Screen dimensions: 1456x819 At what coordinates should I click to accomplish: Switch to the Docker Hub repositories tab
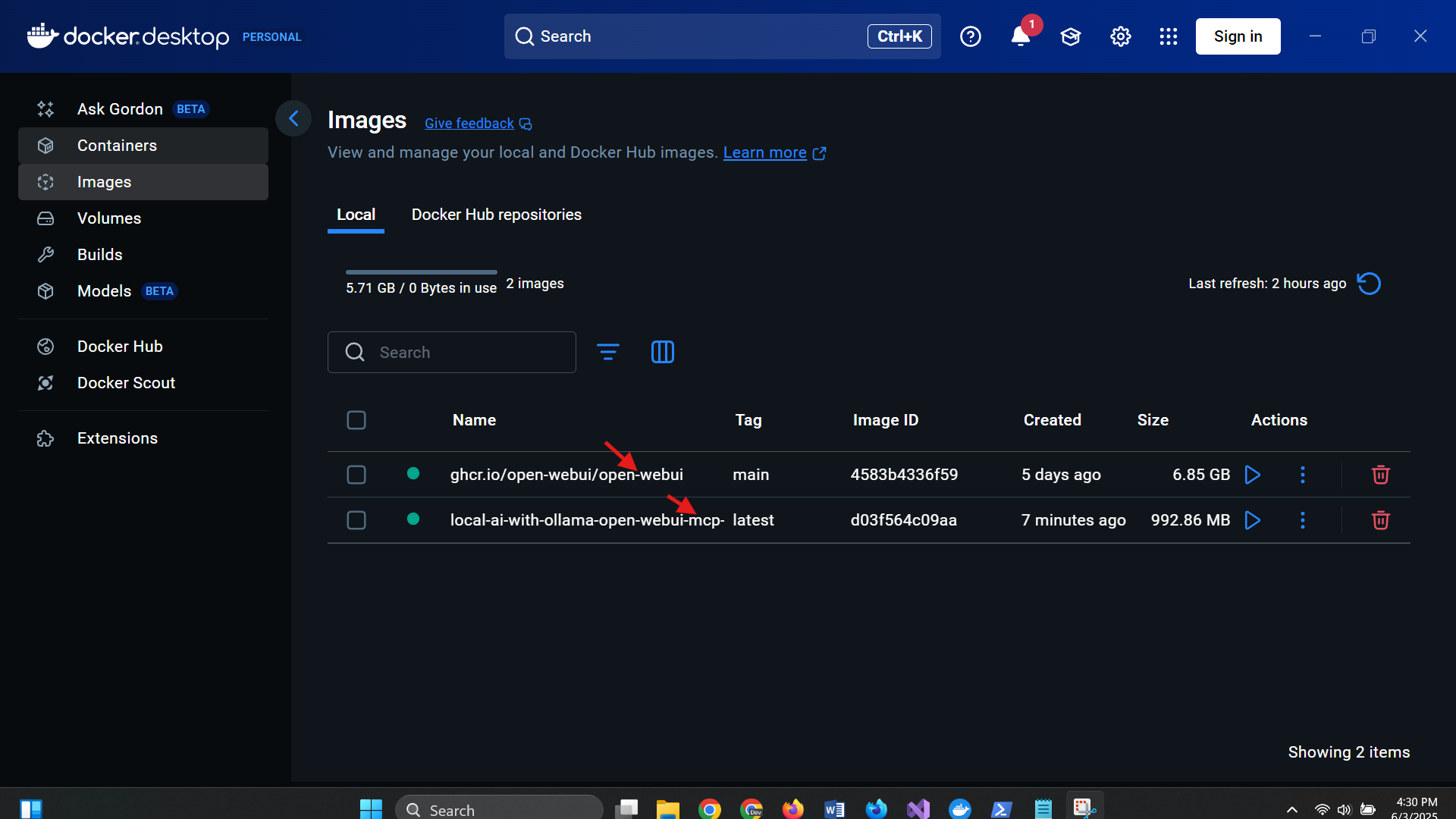pyautogui.click(x=496, y=215)
